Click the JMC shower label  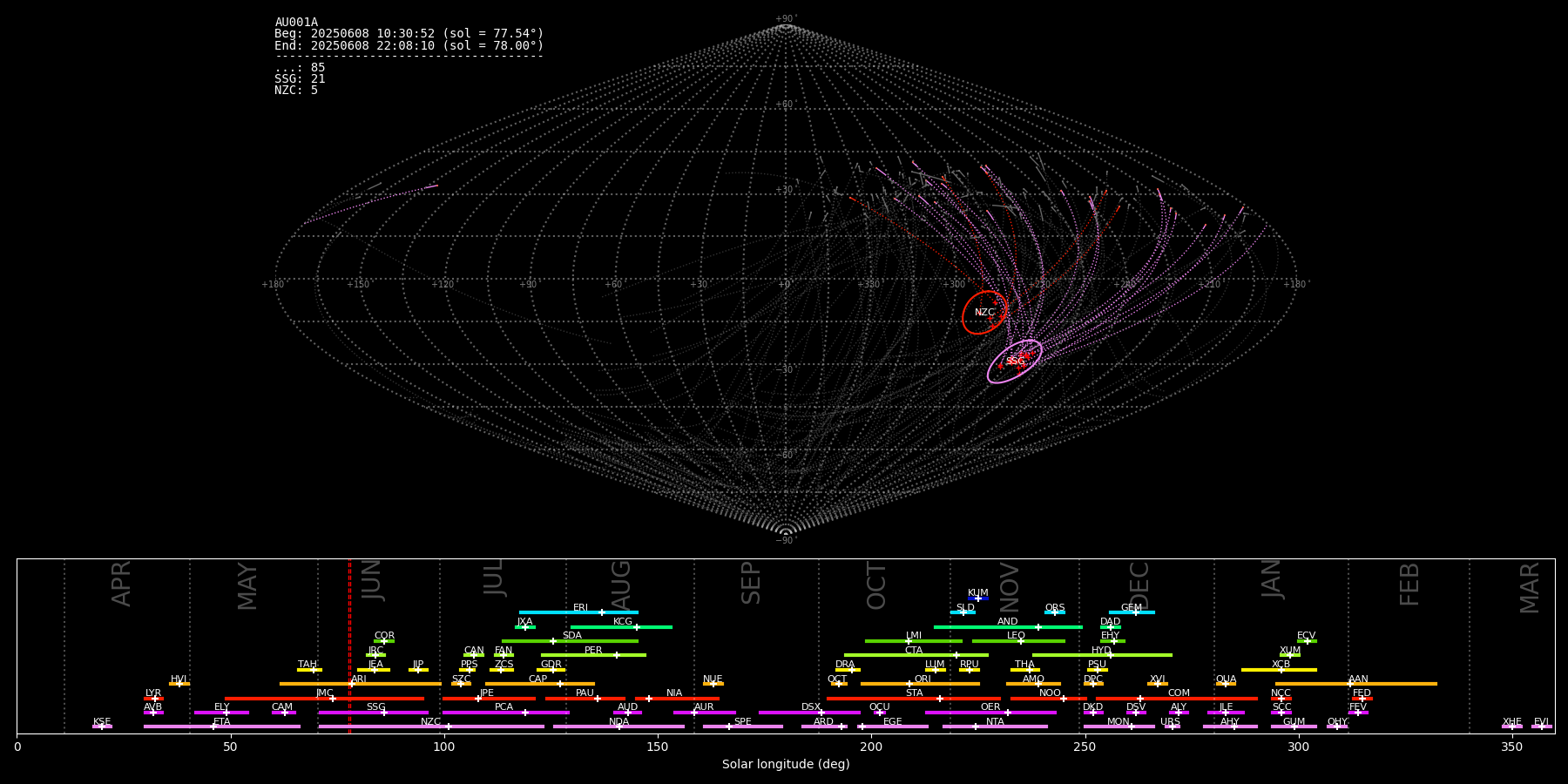324,693
